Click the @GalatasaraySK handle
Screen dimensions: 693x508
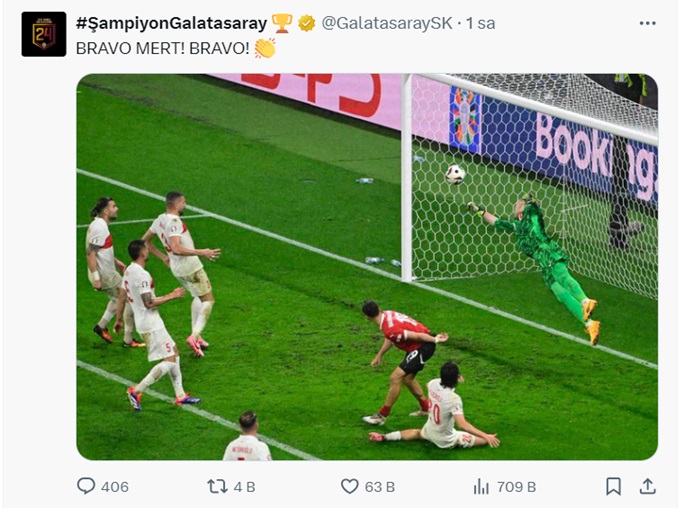coord(387,23)
